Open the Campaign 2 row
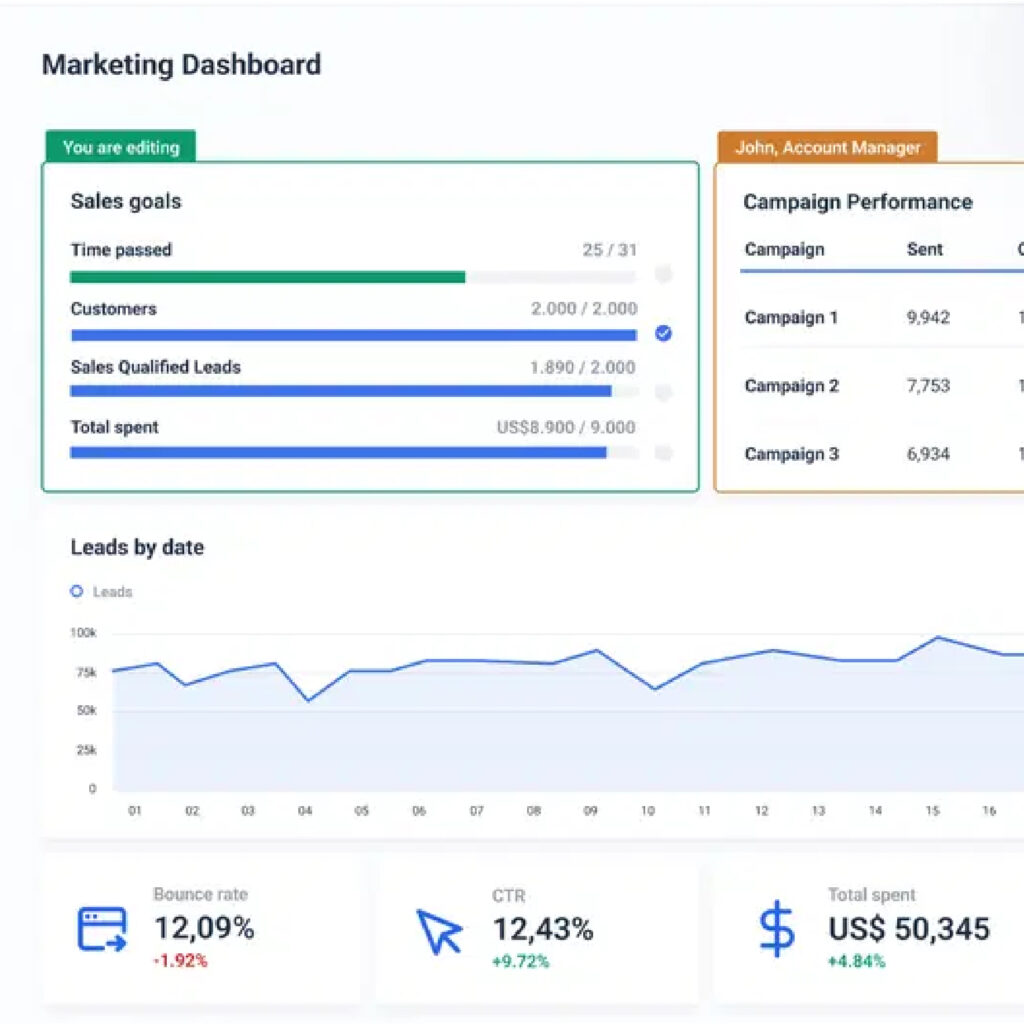The height and width of the screenshot is (1024, 1024). (791, 386)
